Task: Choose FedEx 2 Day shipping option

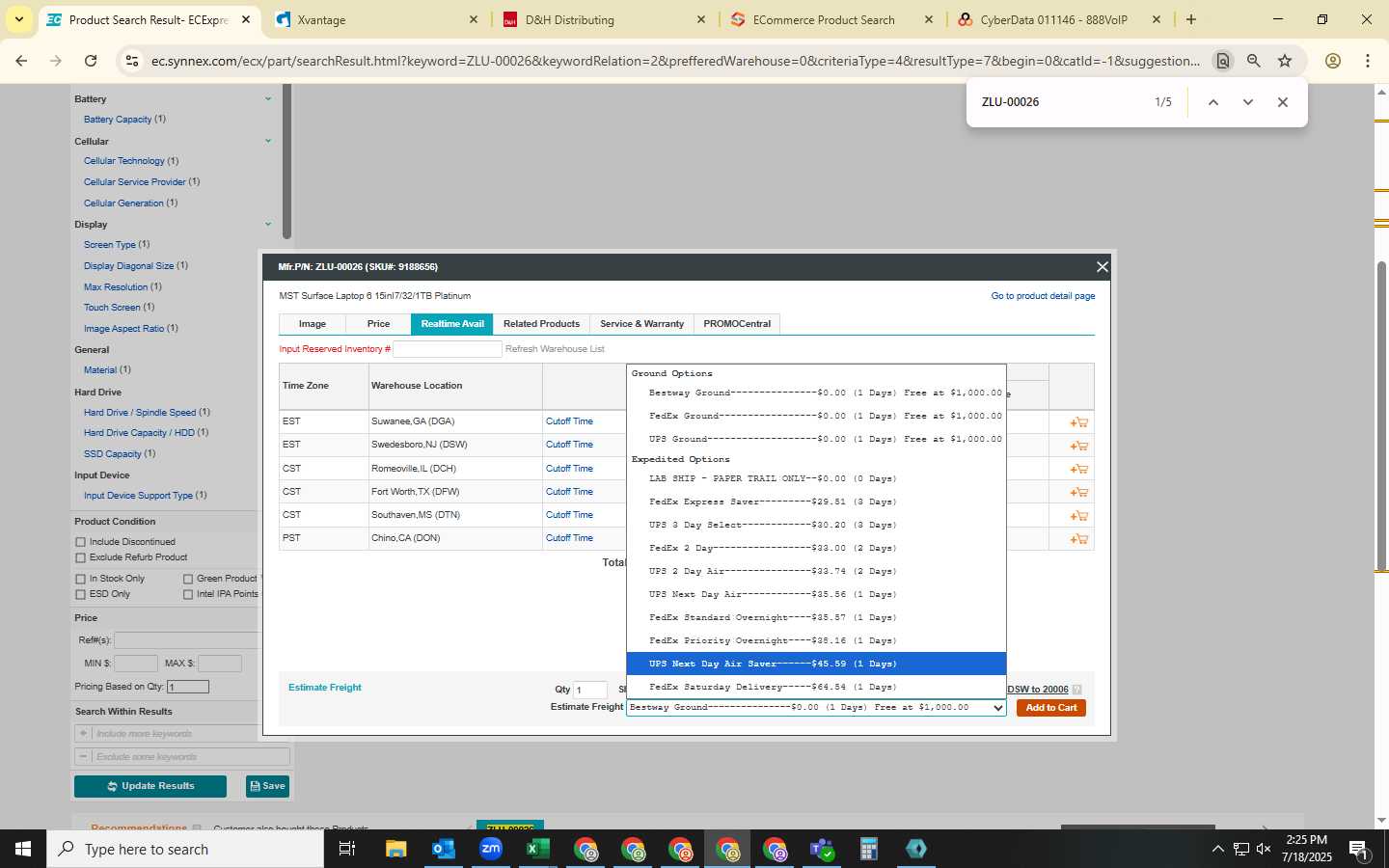Action: coord(816,548)
